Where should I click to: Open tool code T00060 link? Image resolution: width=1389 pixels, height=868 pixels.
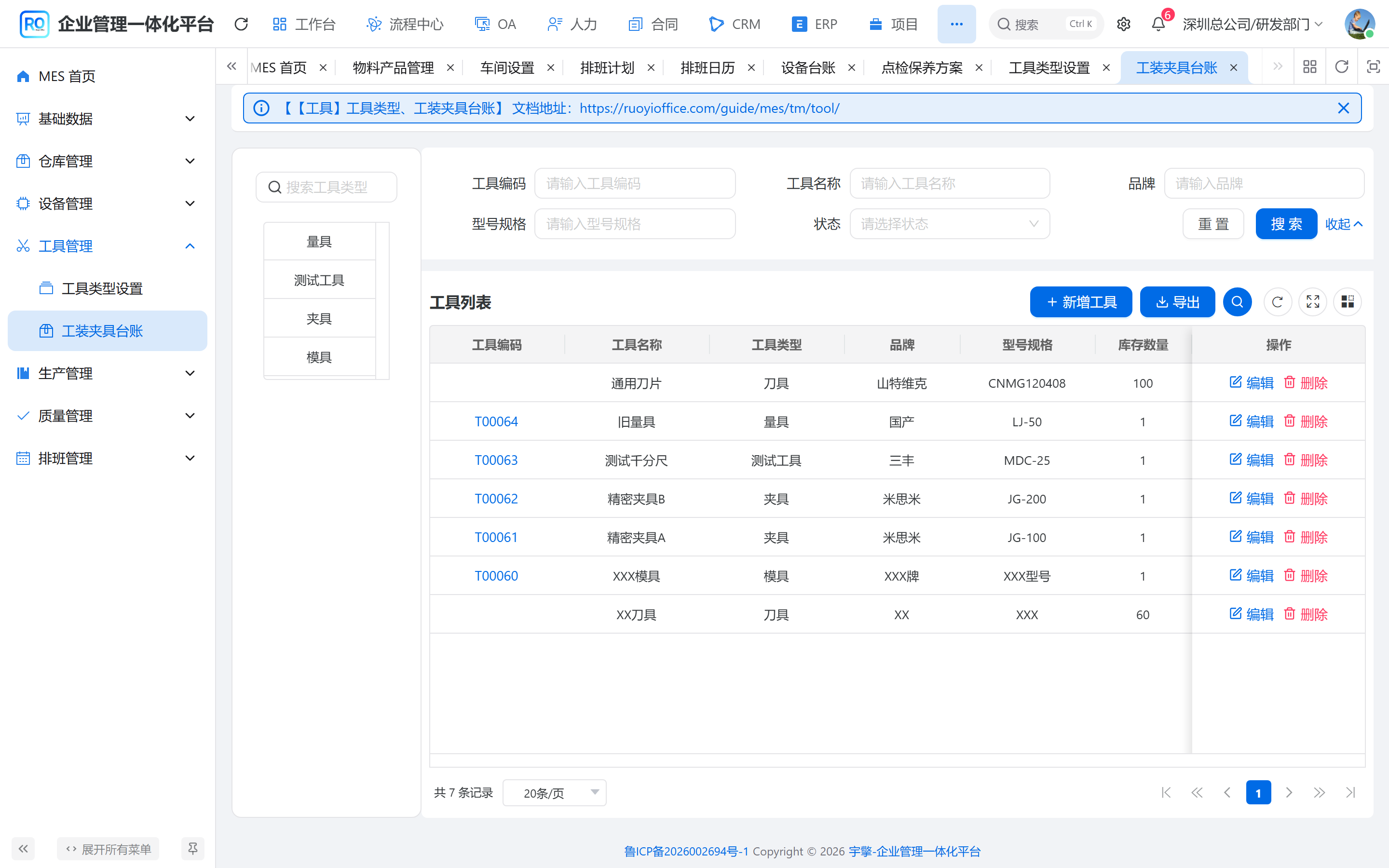496,576
